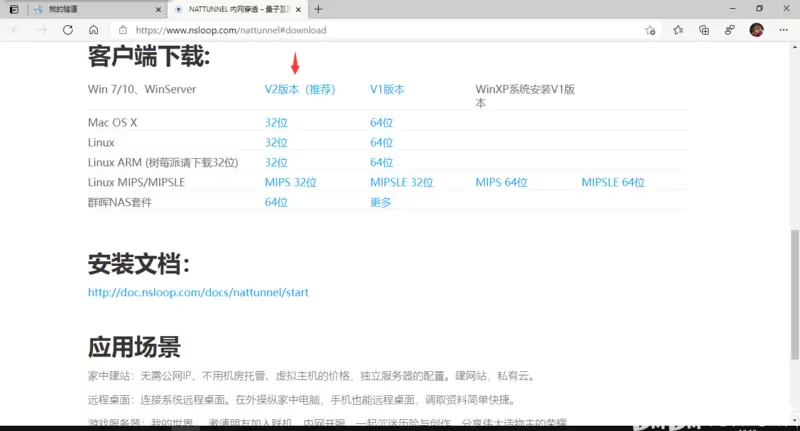Refresh the current page
The image size is (800, 431).
(x=68, y=30)
